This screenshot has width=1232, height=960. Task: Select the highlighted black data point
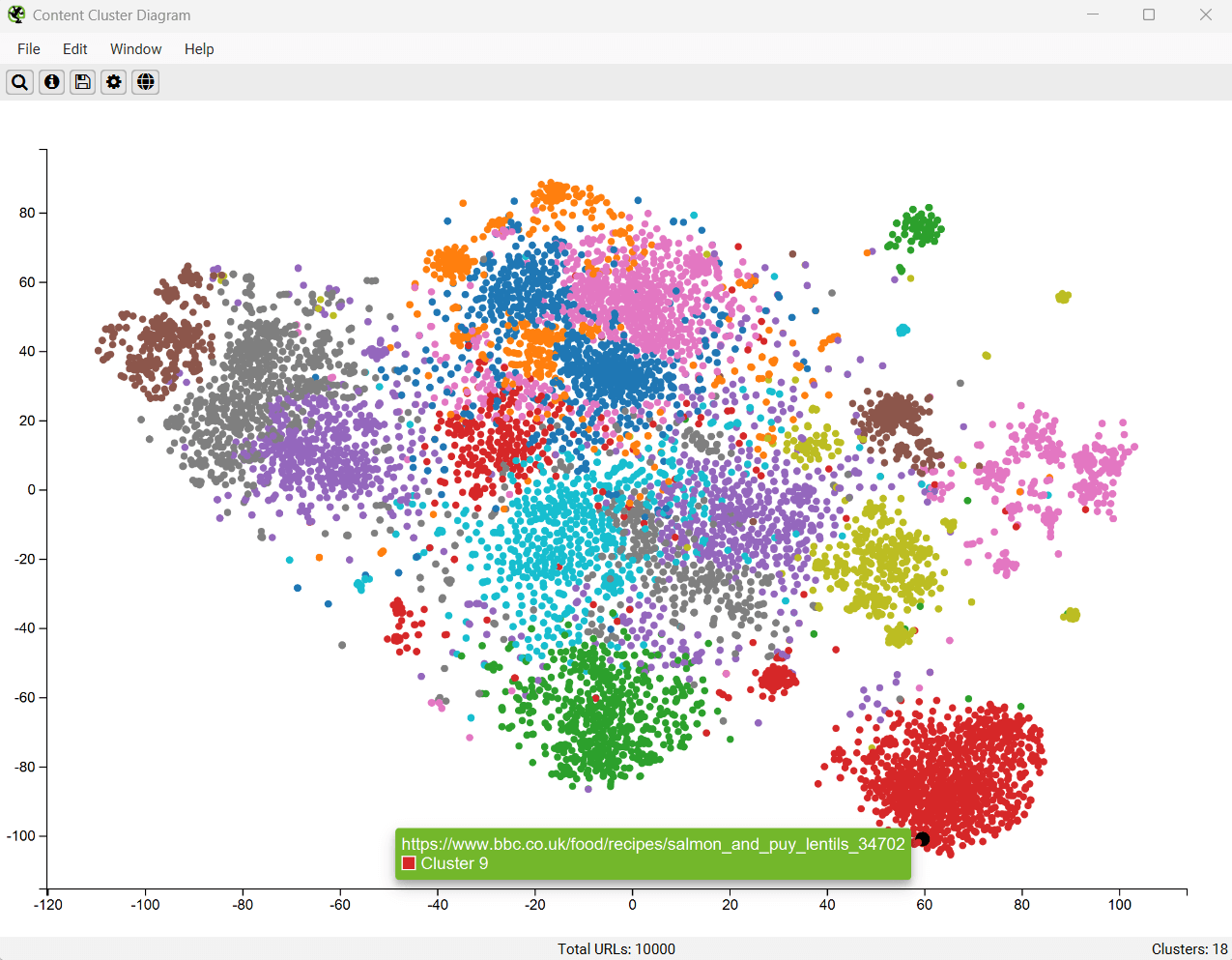923,839
